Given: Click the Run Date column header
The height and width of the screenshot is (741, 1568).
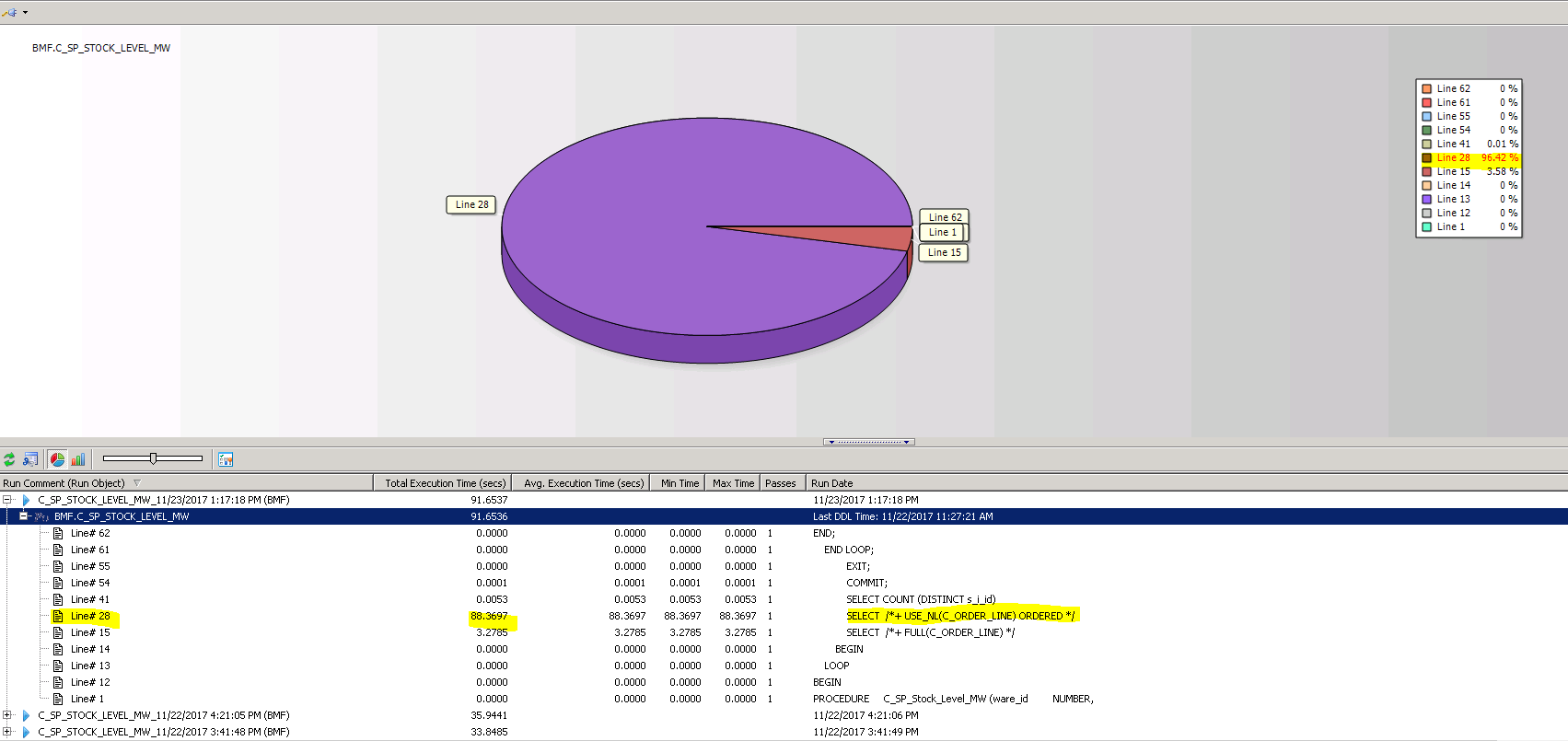Looking at the screenshot, I should (831, 483).
